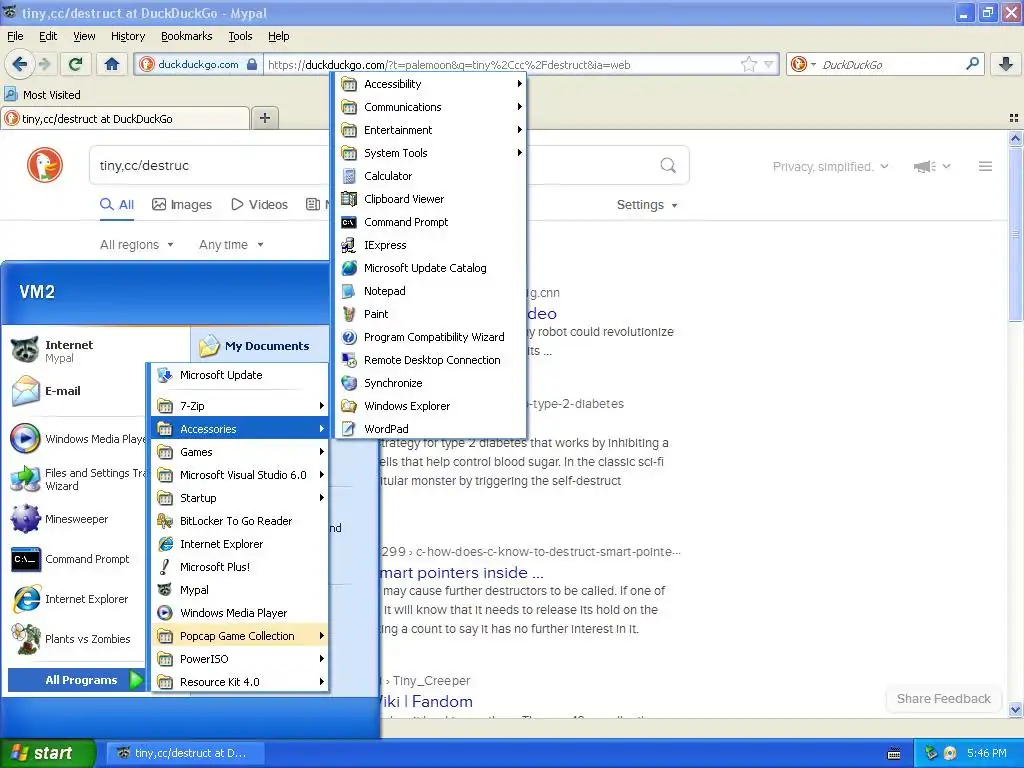Expand Popcap Game Collection folder

[x=240, y=635]
